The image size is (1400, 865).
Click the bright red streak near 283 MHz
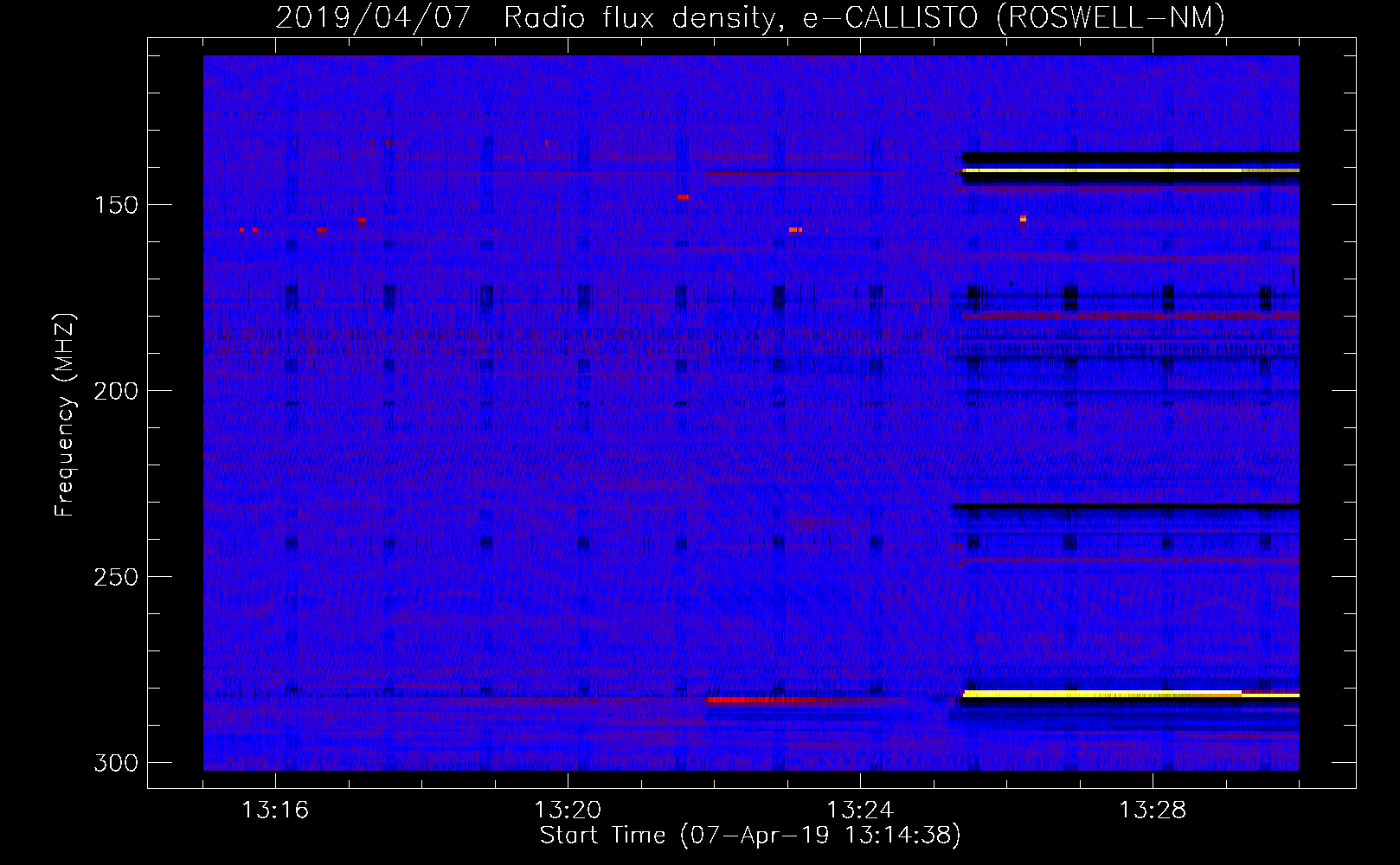click(766, 699)
